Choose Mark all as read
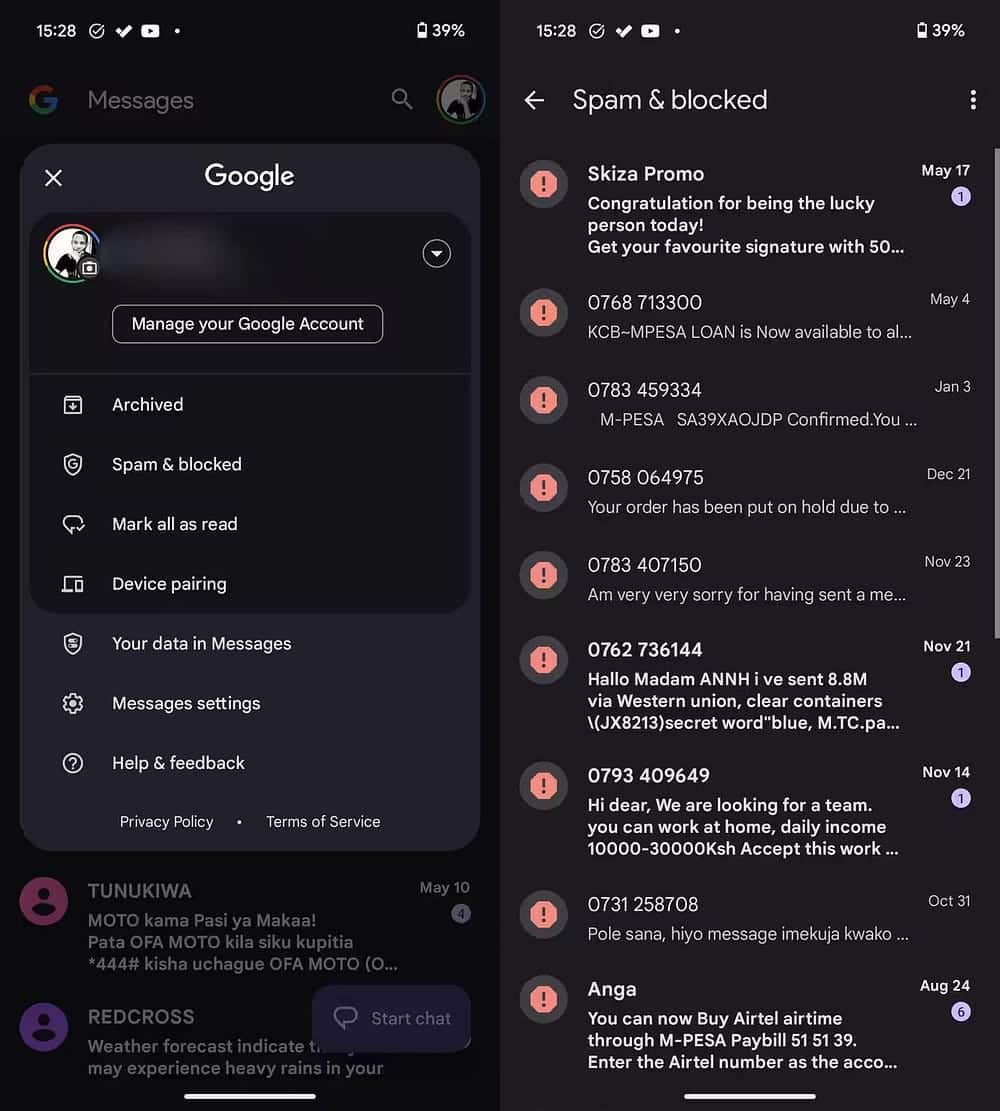The image size is (1000, 1111). click(174, 524)
